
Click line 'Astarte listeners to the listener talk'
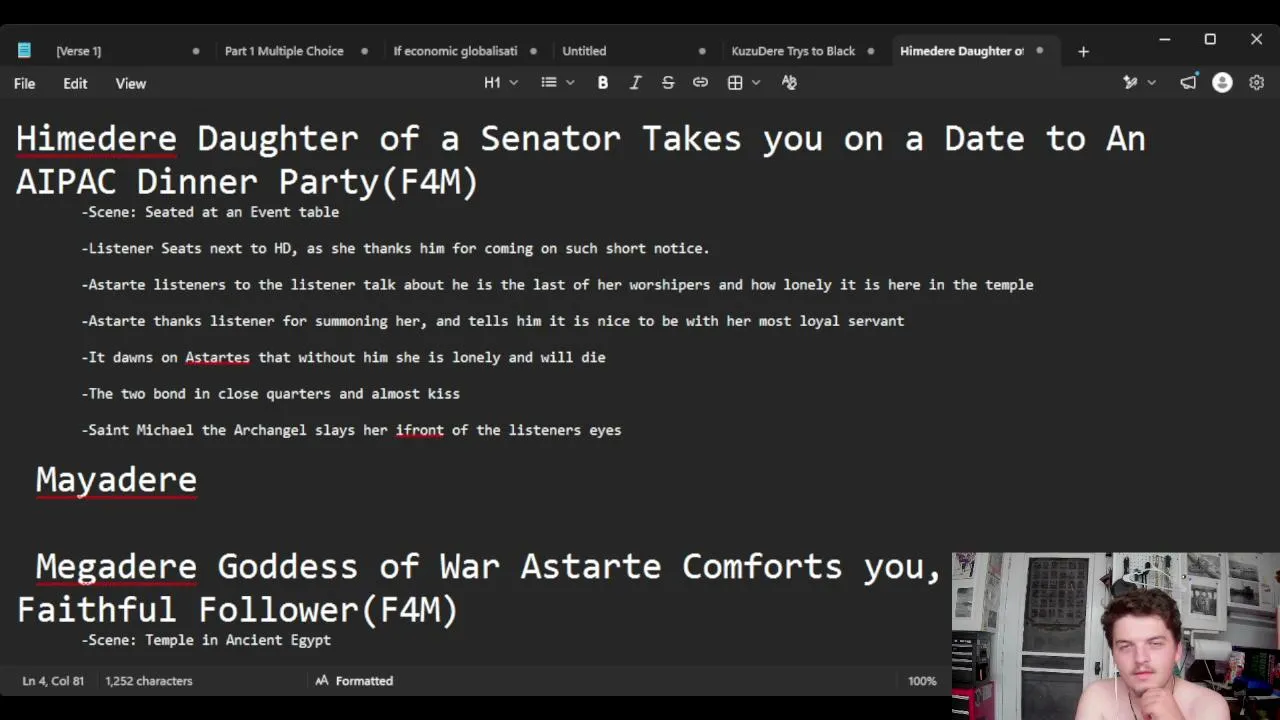click(557, 285)
